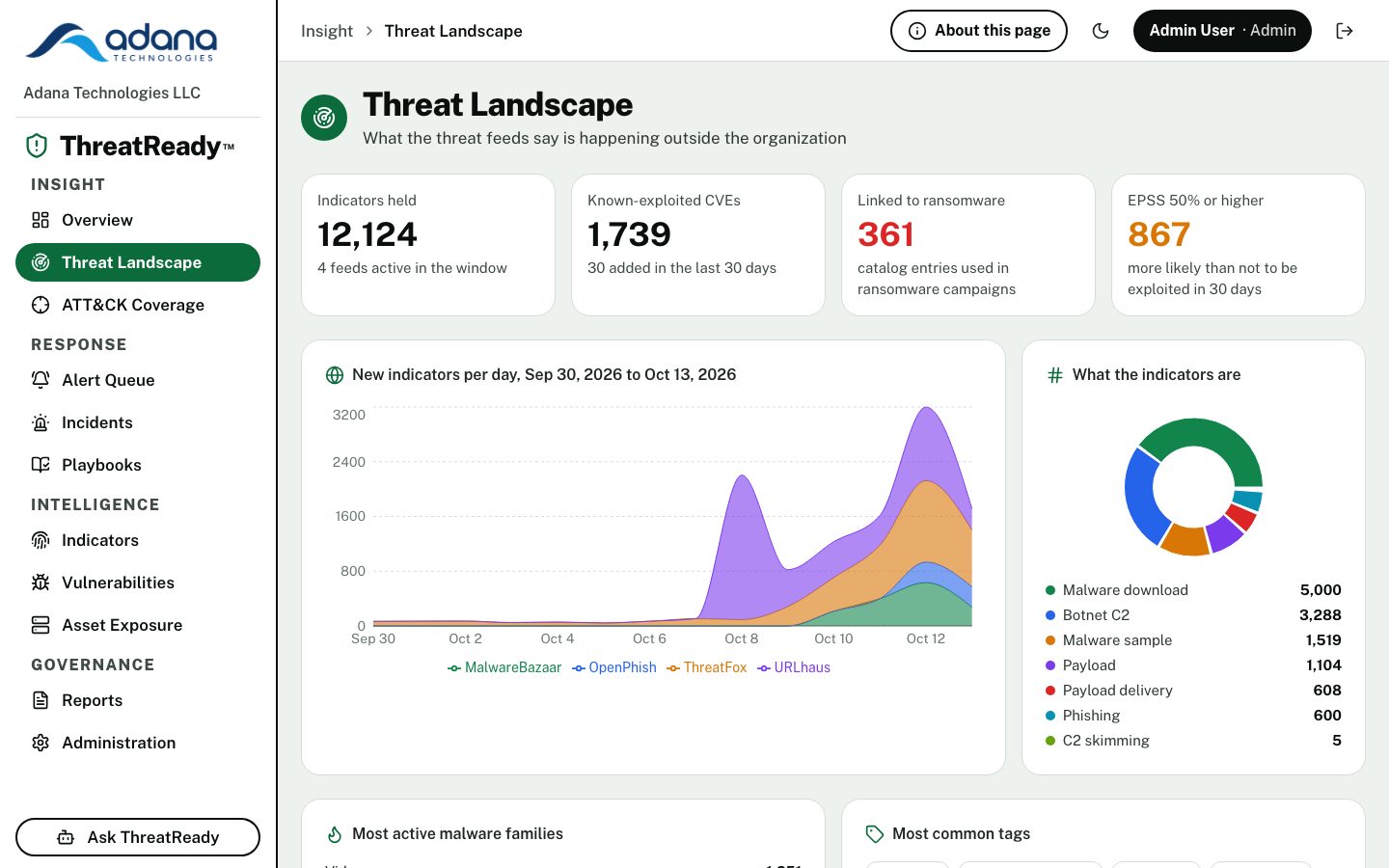Toggle dark mode with the moon icon
1389x868 pixels.
click(x=1100, y=31)
